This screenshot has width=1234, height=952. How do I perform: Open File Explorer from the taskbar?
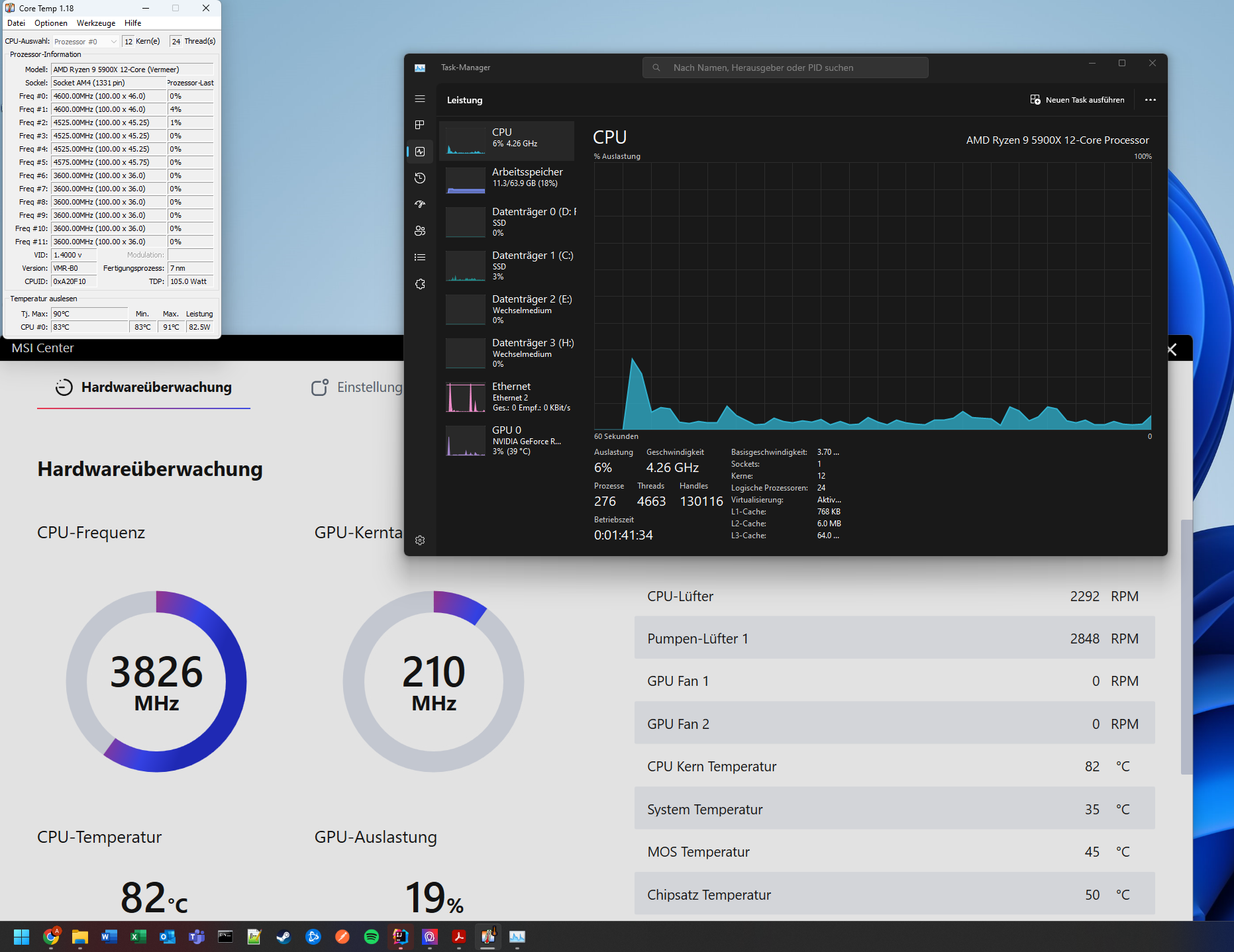(80, 937)
